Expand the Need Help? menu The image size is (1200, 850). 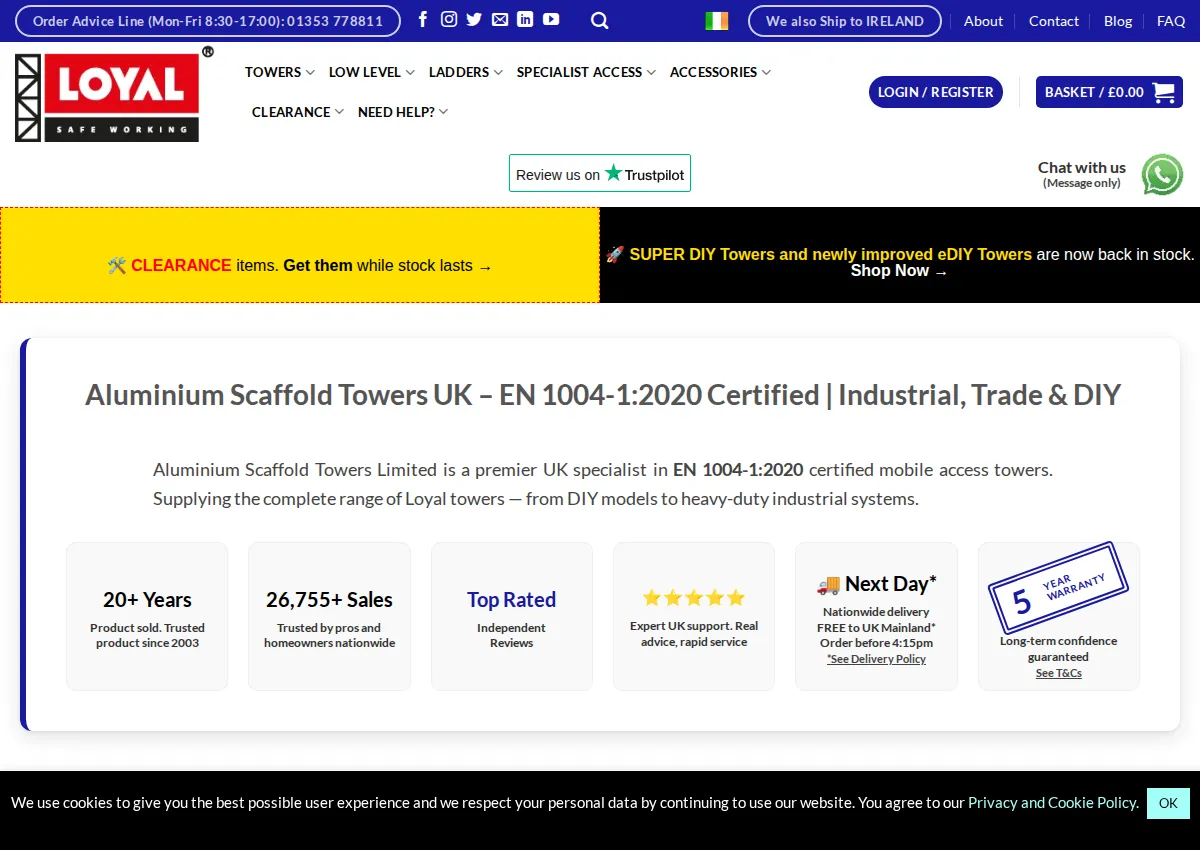coord(403,112)
